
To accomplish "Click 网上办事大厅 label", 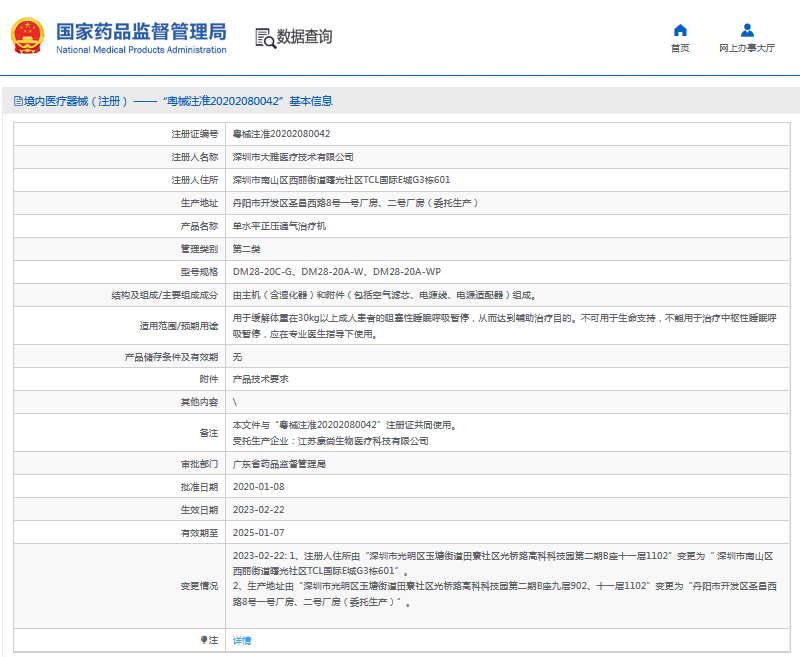I will pyautogui.click(x=747, y=48).
